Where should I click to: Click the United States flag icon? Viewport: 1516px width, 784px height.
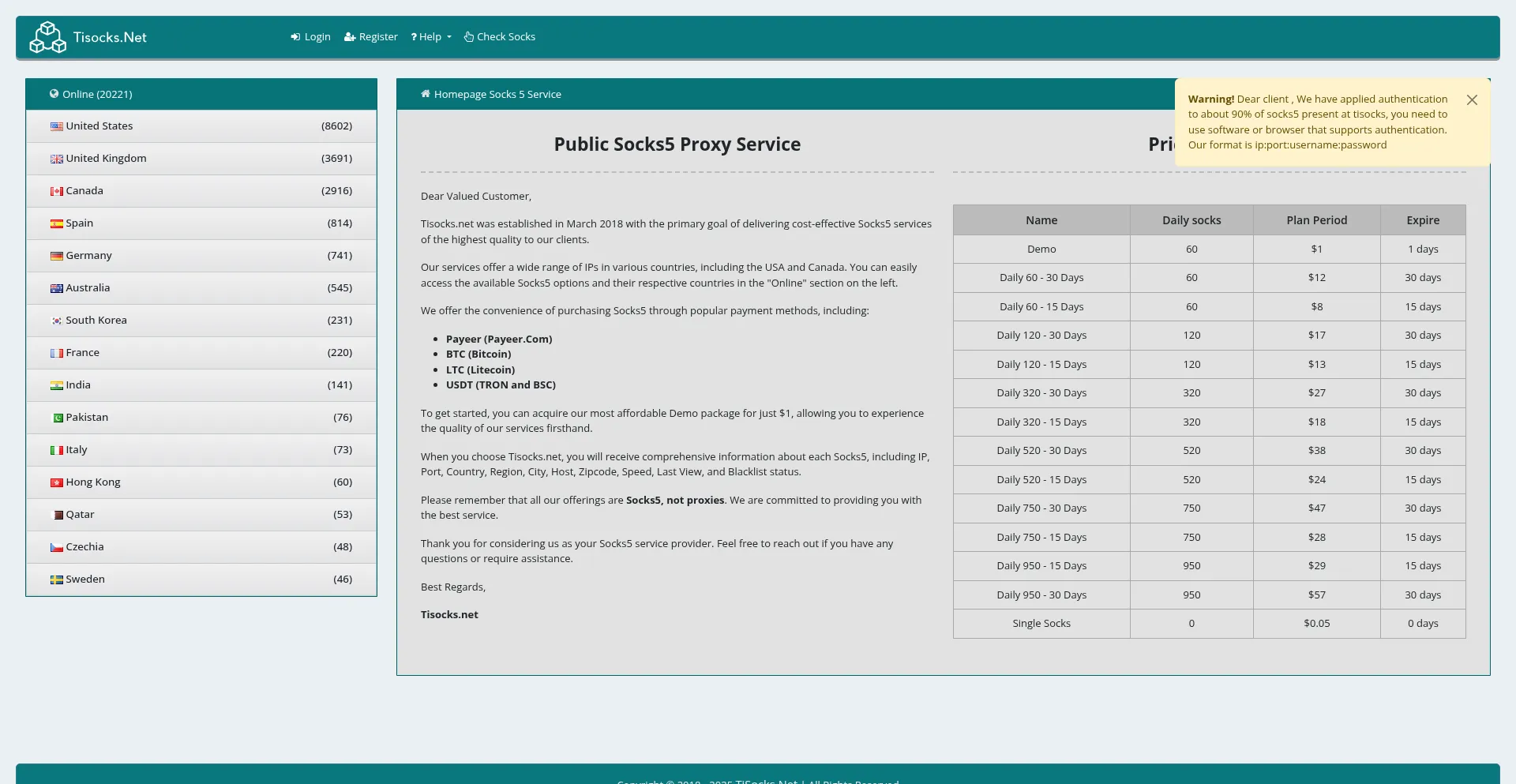point(57,126)
